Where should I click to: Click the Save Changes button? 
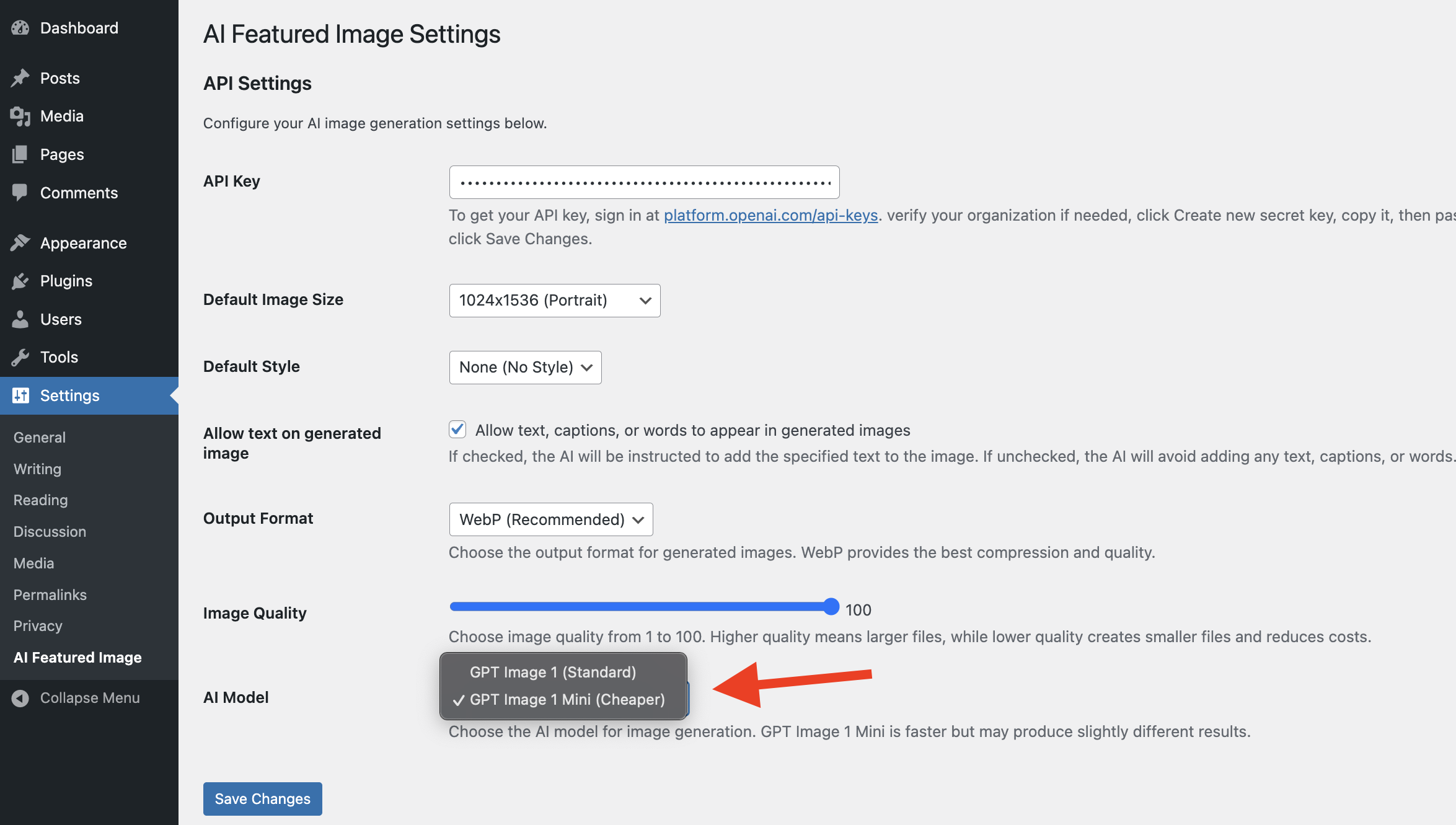pyautogui.click(x=262, y=798)
